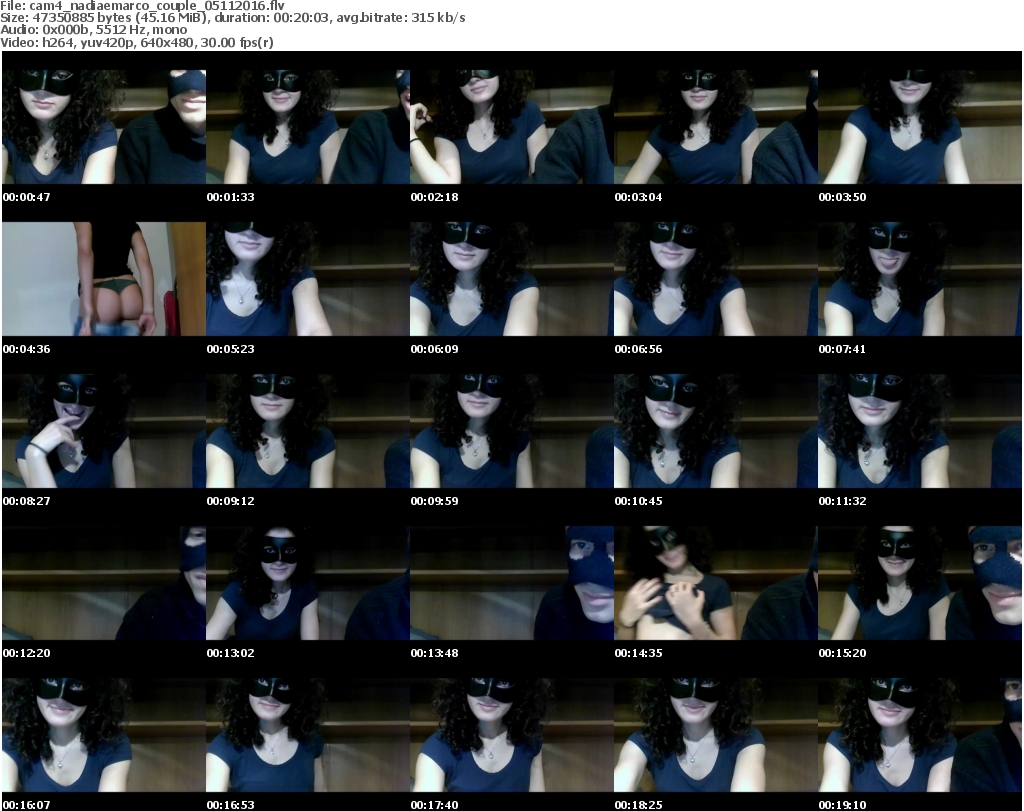Click the last frame at 00:19:10
The height and width of the screenshot is (811, 1024).
(x=919, y=735)
